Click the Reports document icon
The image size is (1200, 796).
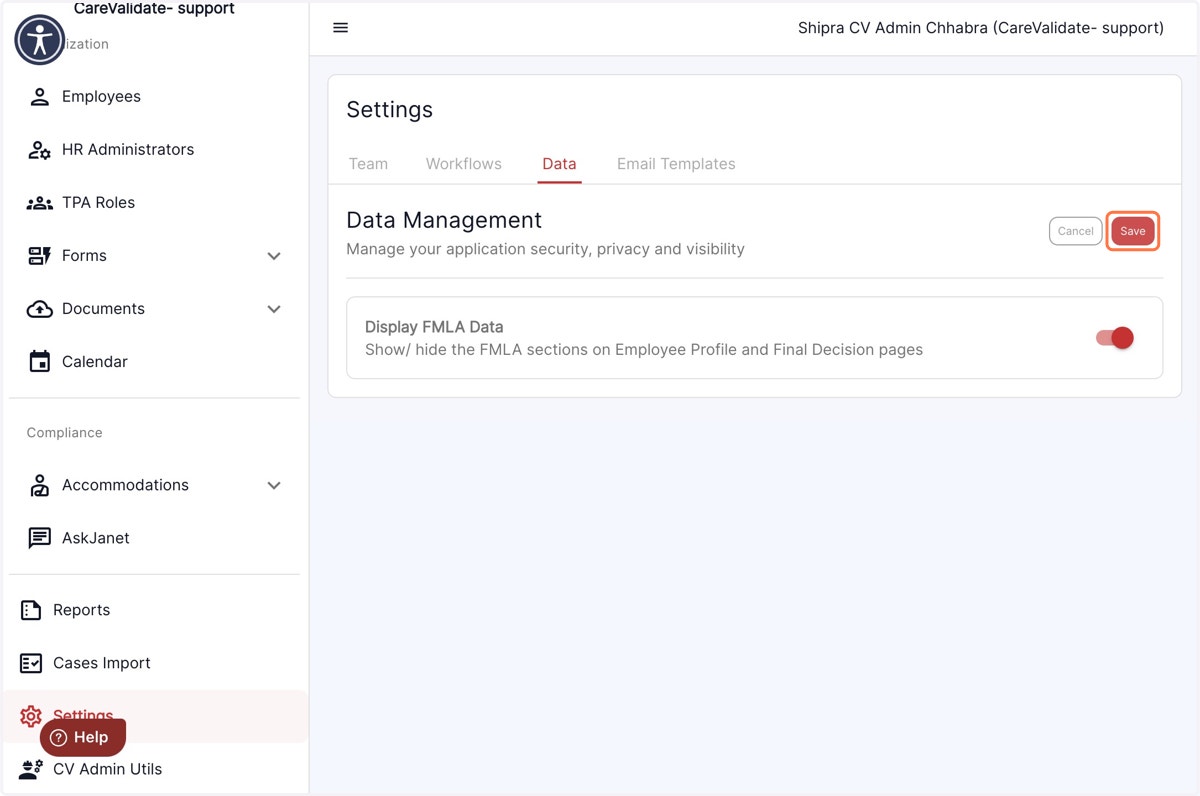[x=31, y=610]
